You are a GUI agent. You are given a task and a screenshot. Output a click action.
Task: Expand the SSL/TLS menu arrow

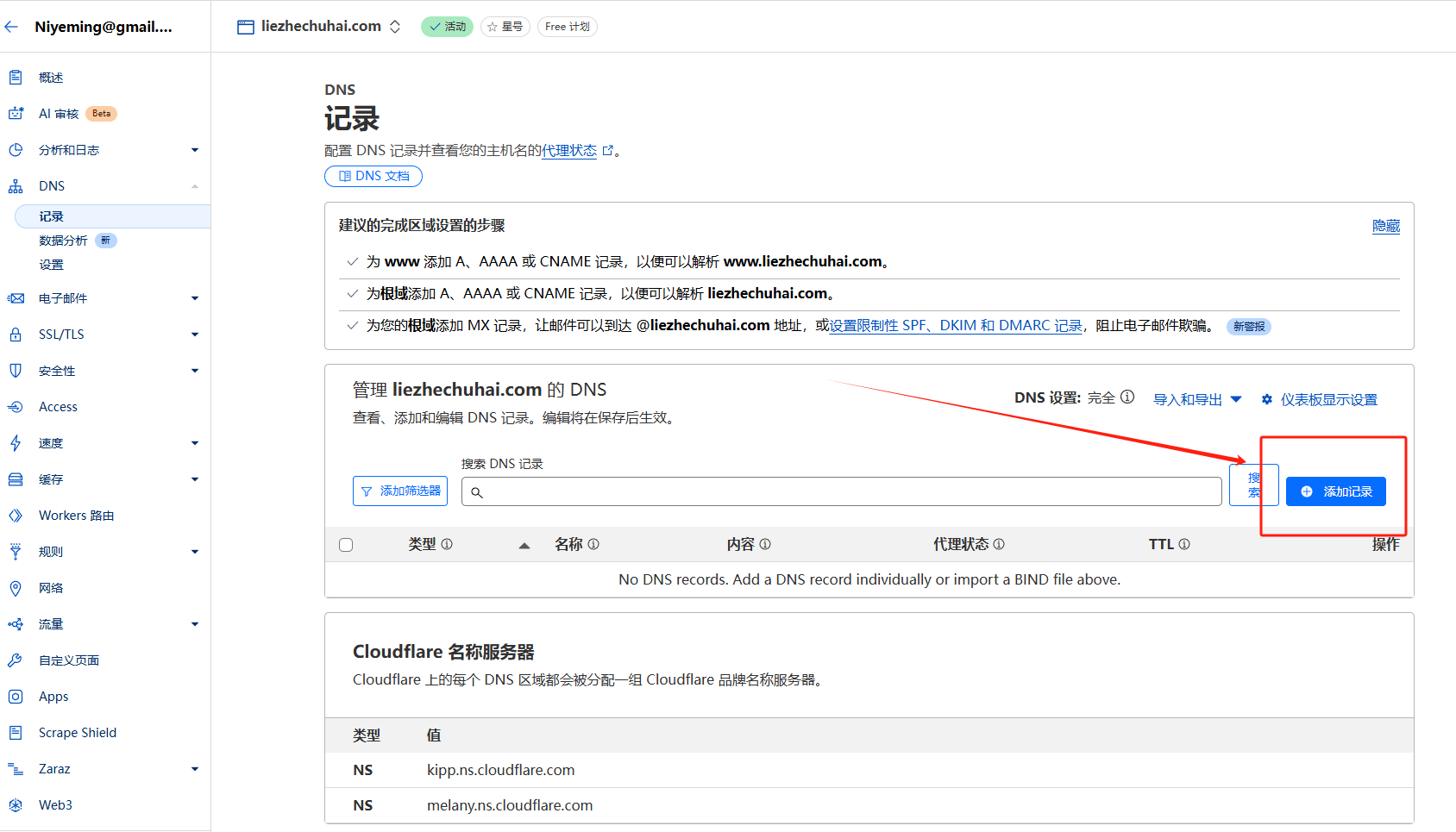coord(195,335)
